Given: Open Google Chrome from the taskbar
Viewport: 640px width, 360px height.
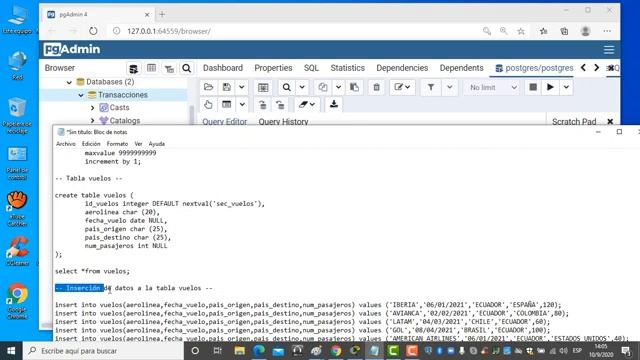Looking at the screenshot, I should (336, 351).
